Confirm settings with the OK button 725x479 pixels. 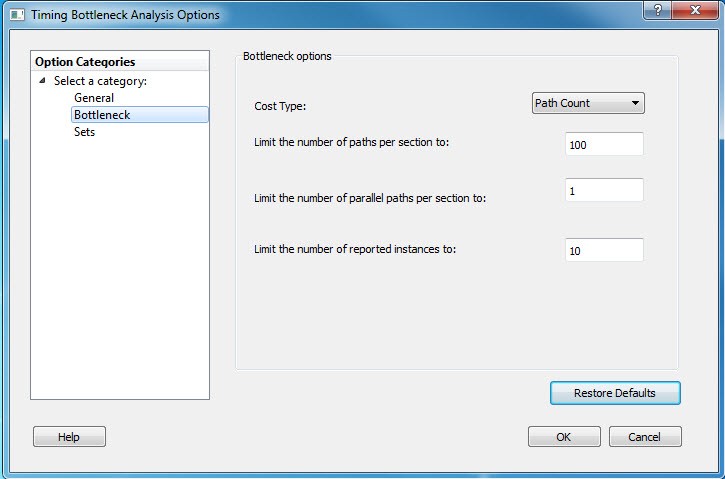point(564,437)
